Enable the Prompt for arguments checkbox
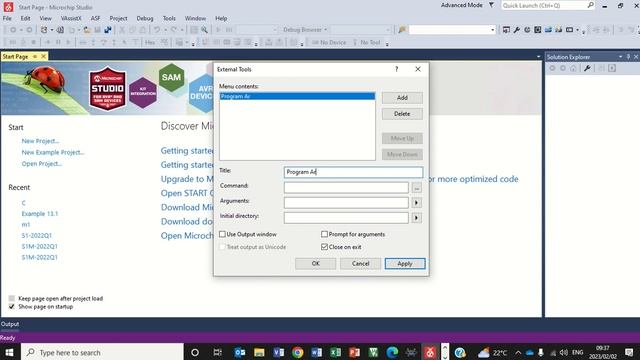 (x=324, y=234)
